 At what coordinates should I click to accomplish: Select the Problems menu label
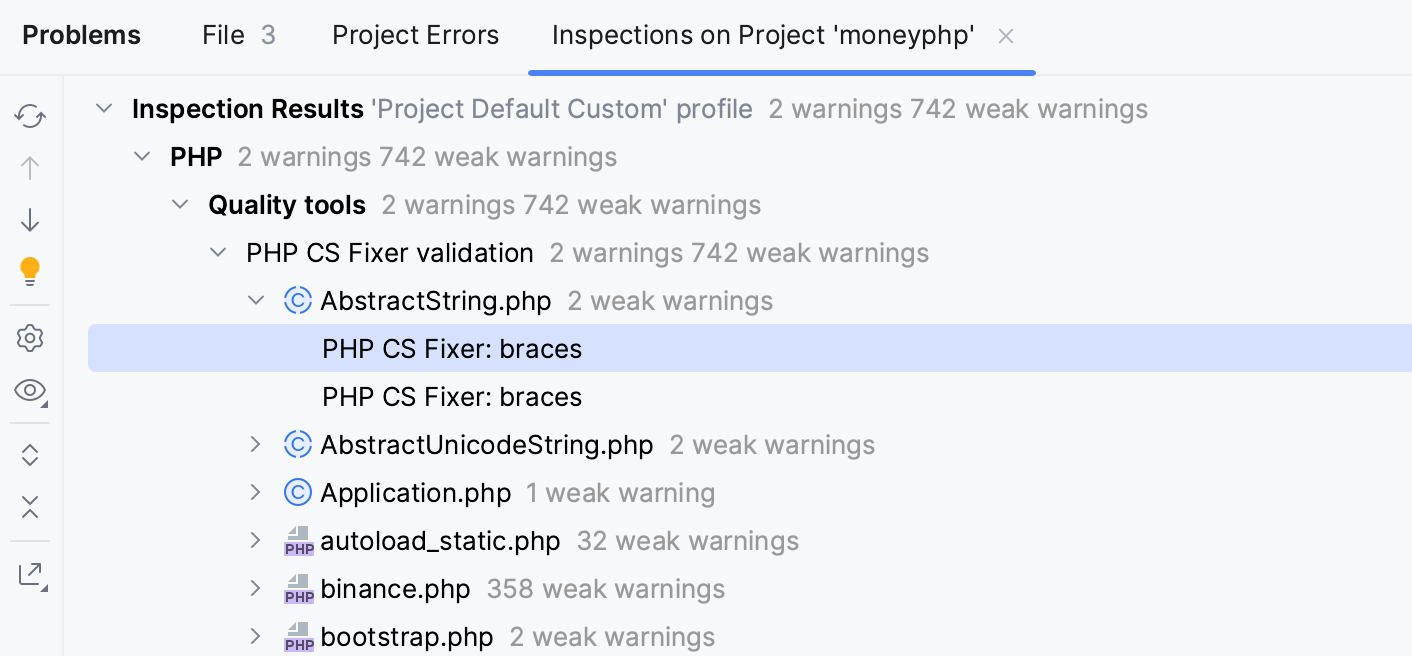pos(81,35)
